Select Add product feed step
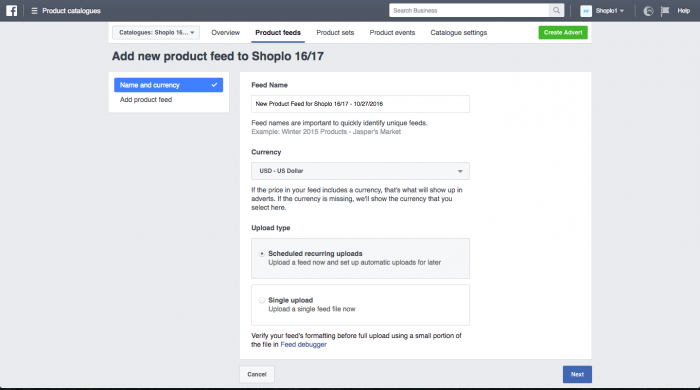The width and height of the screenshot is (700, 390). coord(146,100)
